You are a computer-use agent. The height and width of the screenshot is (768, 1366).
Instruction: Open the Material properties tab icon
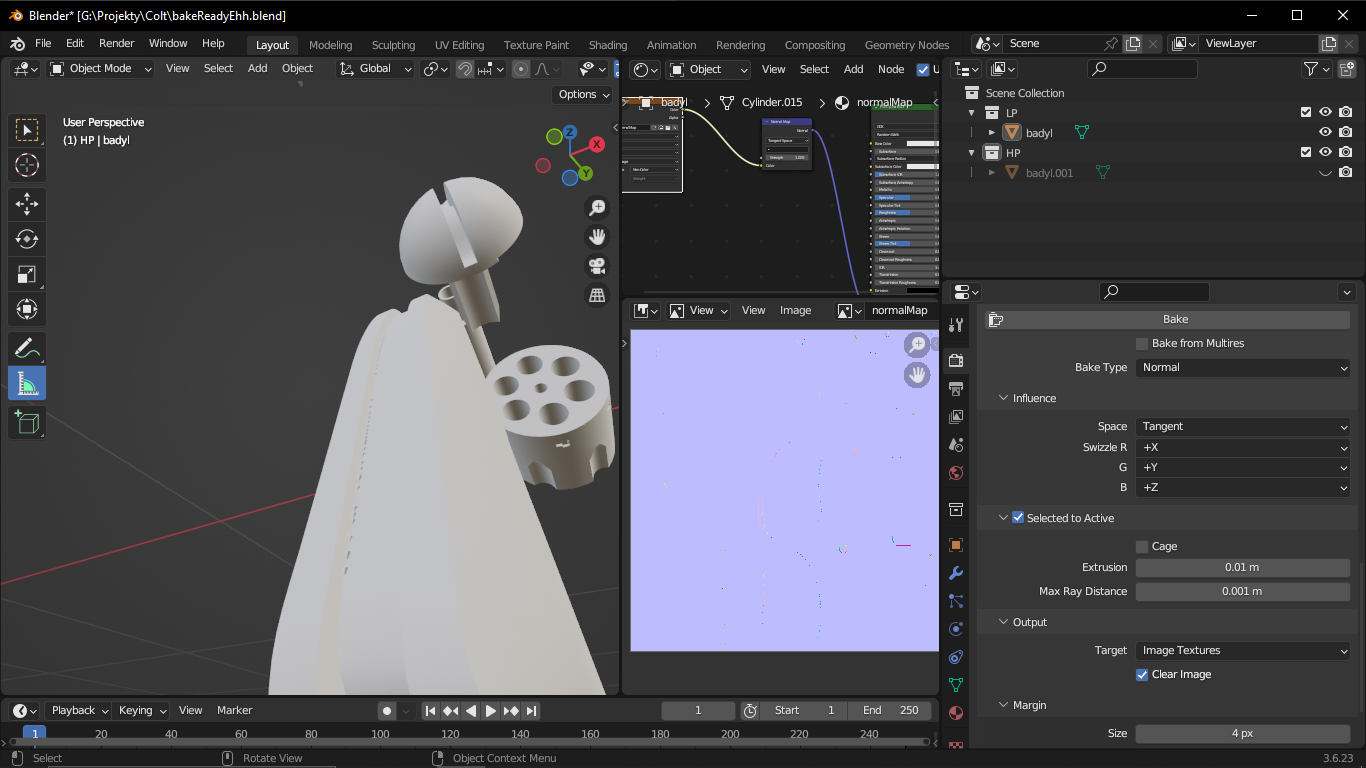(x=956, y=713)
